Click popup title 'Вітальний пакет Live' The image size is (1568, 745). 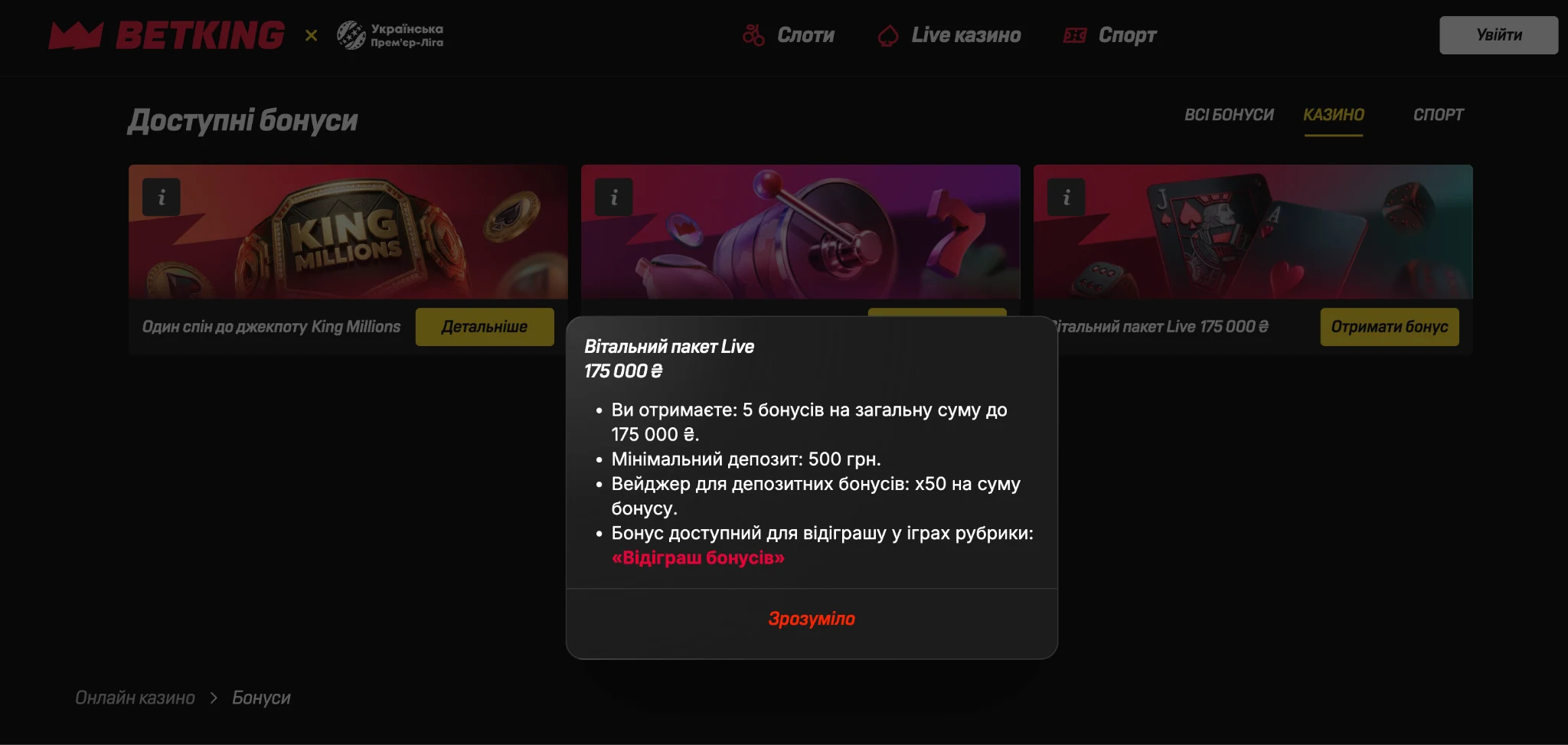tap(669, 347)
